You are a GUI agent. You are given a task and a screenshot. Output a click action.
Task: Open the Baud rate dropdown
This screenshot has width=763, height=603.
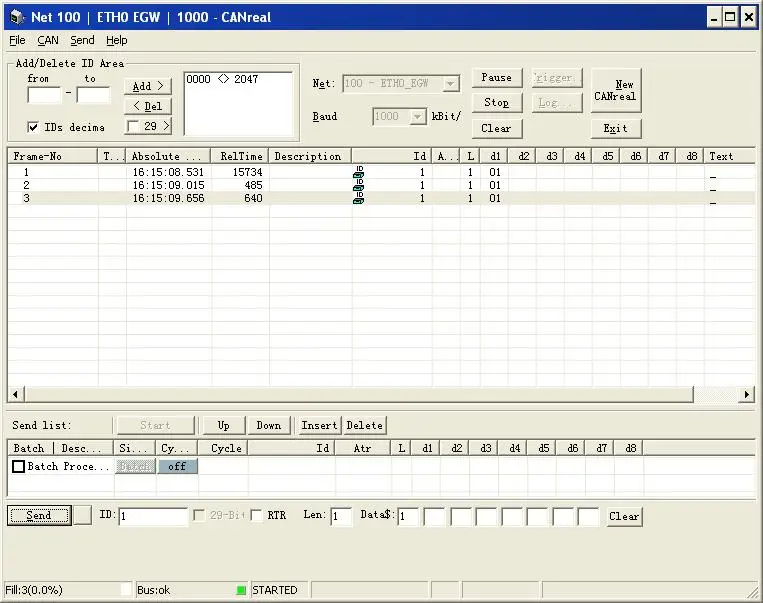pos(418,117)
